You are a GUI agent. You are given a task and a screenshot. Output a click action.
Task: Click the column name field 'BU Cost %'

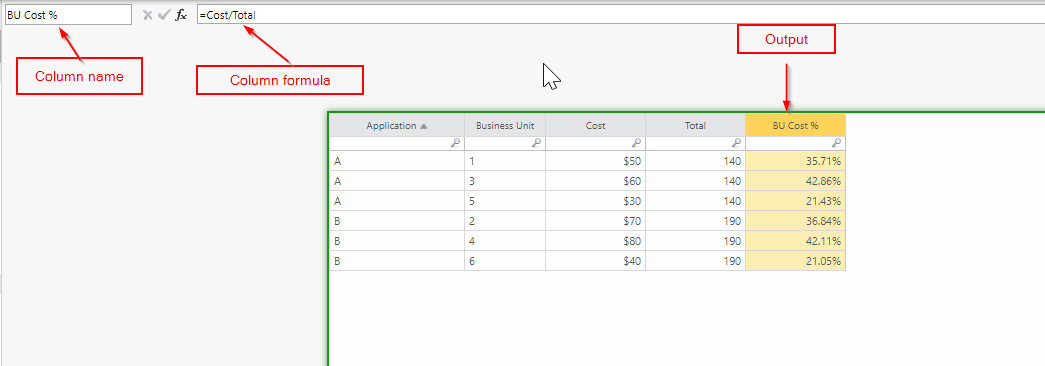pyautogui.click(x=69, y=15)
